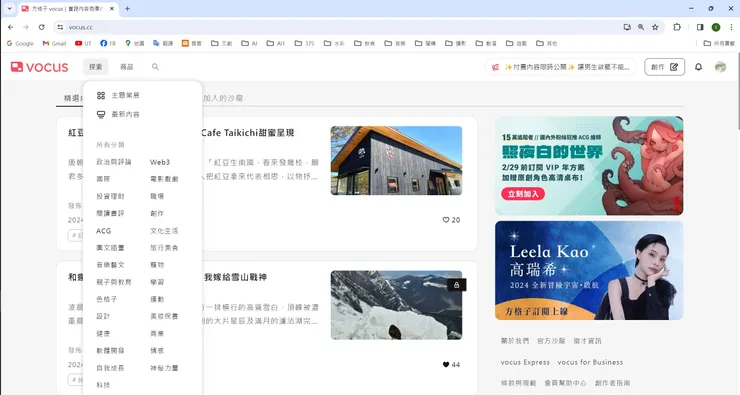Open the vocus Express footer link

pos(525,362)
